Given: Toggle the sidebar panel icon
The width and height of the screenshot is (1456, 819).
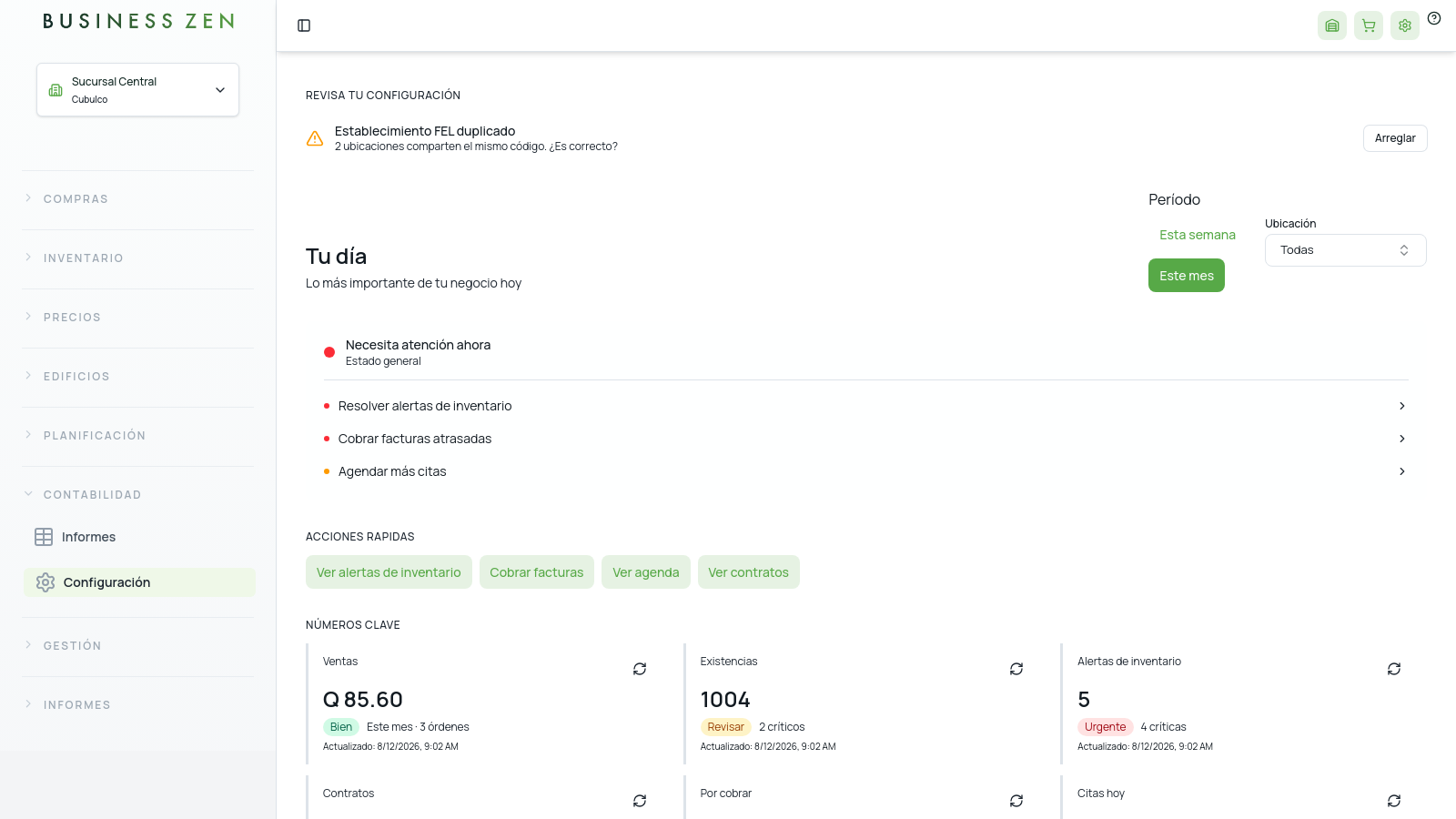Looking at the screenshot, I should click(304, 25).
